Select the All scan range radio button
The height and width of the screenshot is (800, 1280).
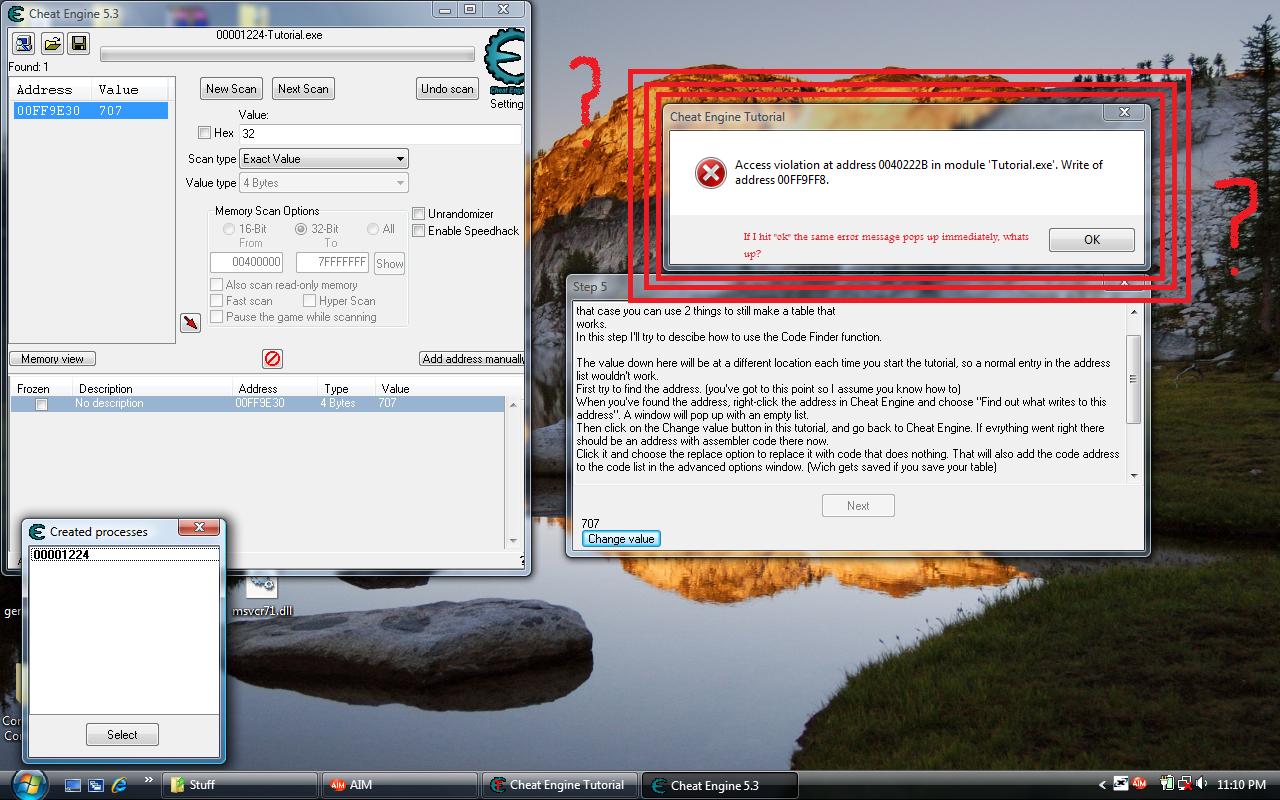[x=371, y=228]
